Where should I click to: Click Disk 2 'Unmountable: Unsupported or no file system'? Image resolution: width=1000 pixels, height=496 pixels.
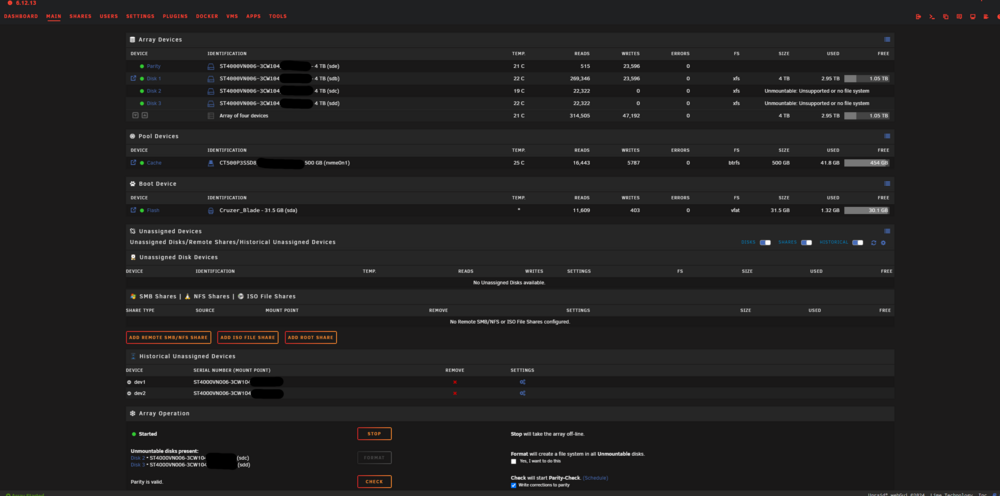[x=816, y=91]
